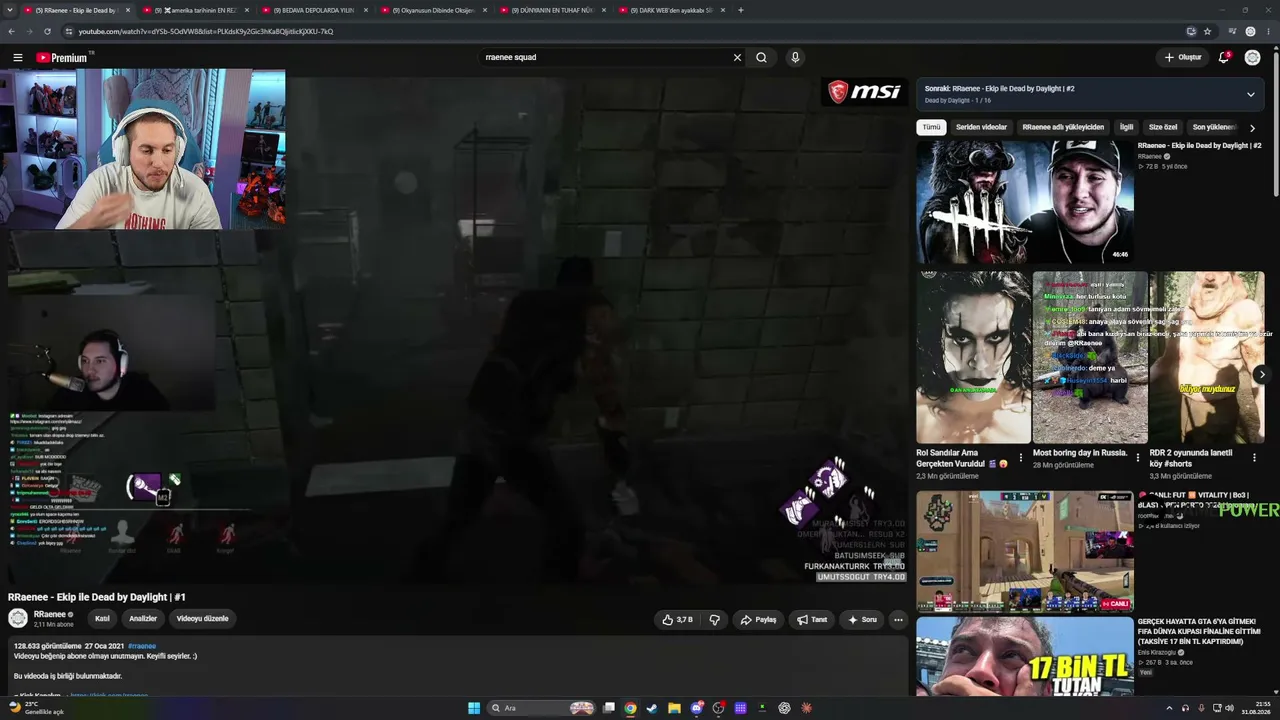
Task: Click the Katıl join button
Action: pyautogui.click(x=102, y=619)
